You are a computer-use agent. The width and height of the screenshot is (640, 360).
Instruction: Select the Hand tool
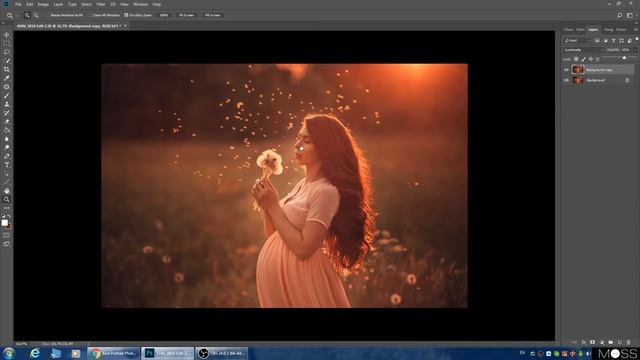pos(7,191)
